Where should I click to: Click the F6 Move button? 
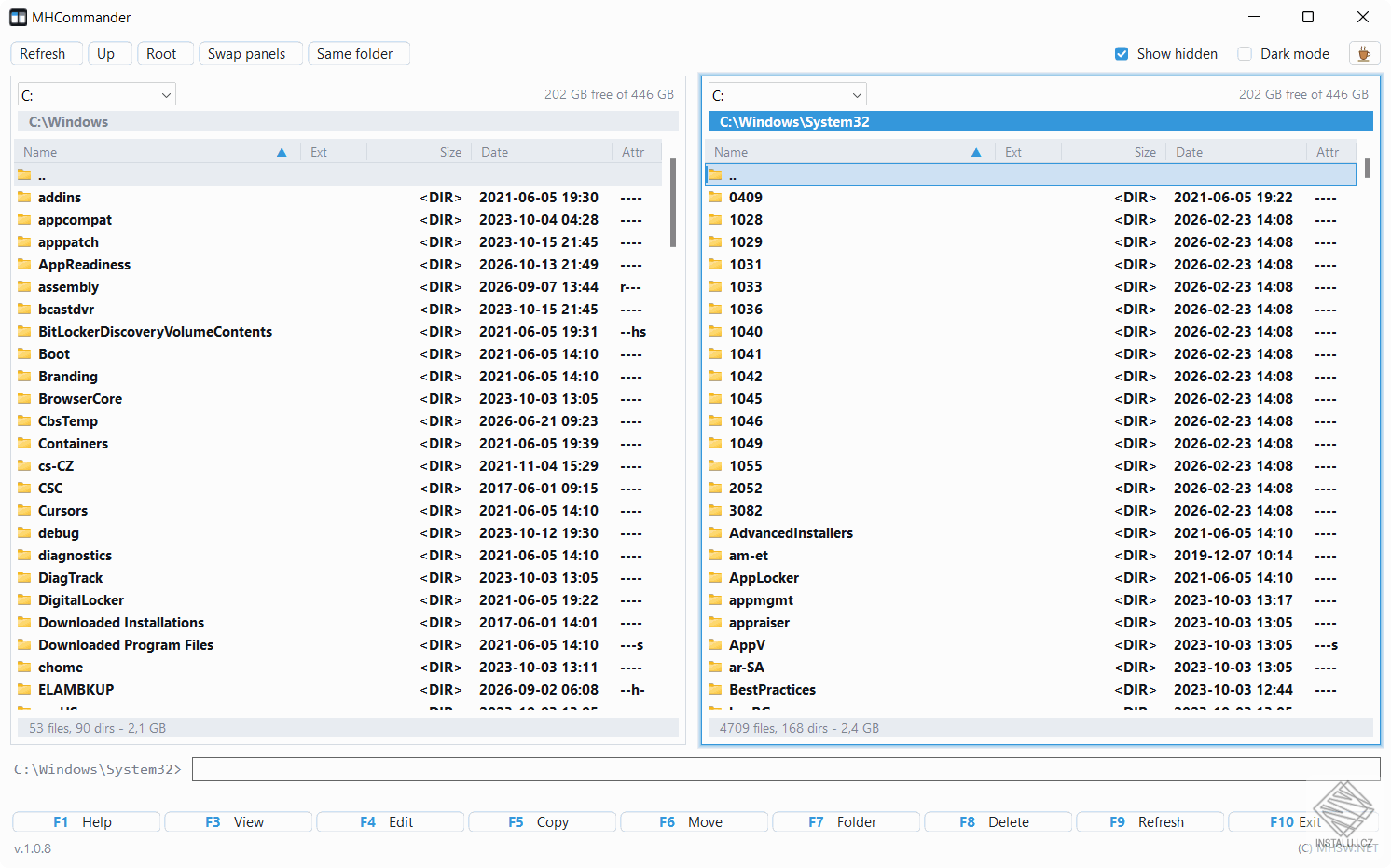(694, 822)
